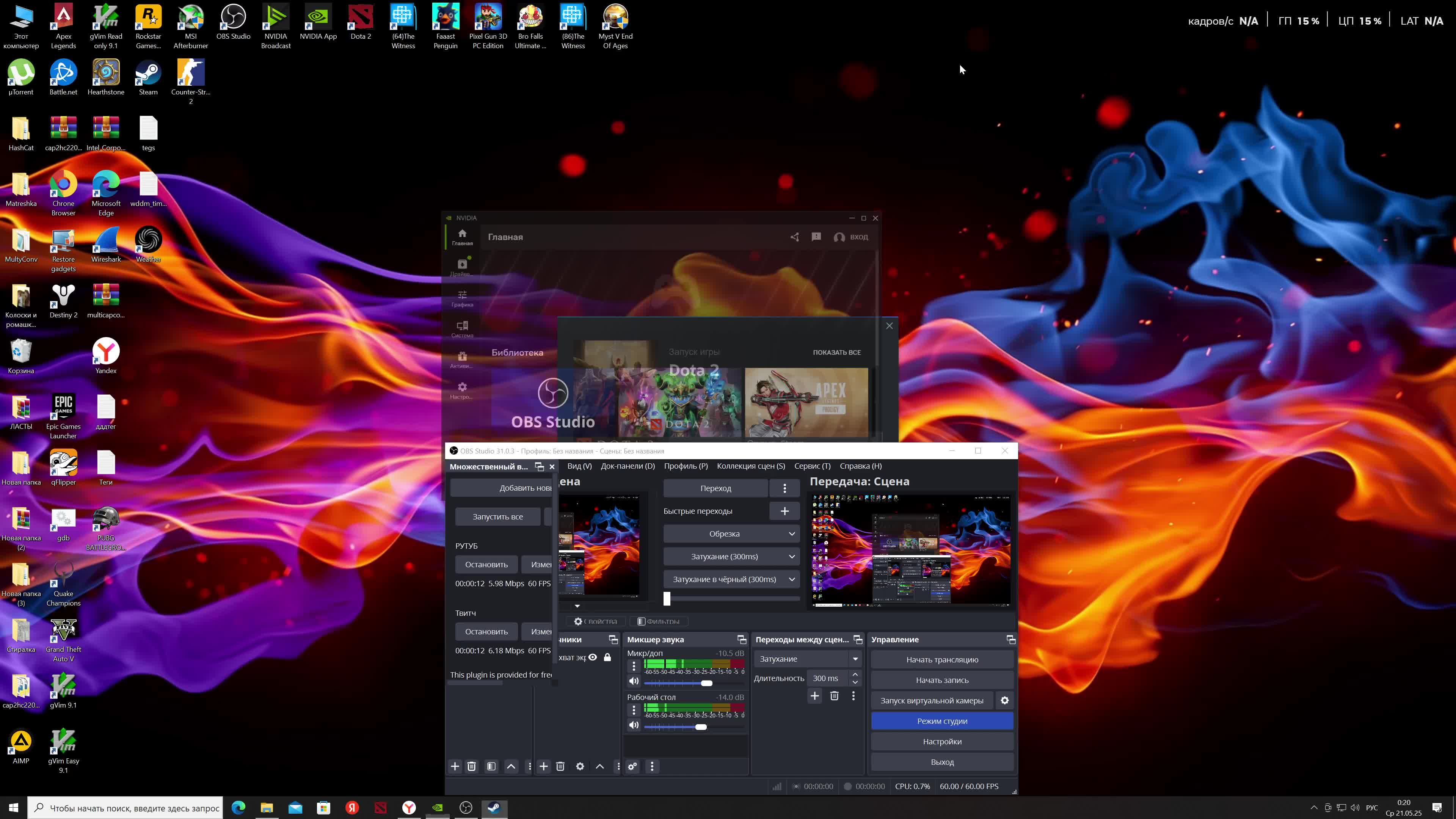Add a new source with plus icon
This screenshot has height=819, width=1456.
click(x=543, y=766)
